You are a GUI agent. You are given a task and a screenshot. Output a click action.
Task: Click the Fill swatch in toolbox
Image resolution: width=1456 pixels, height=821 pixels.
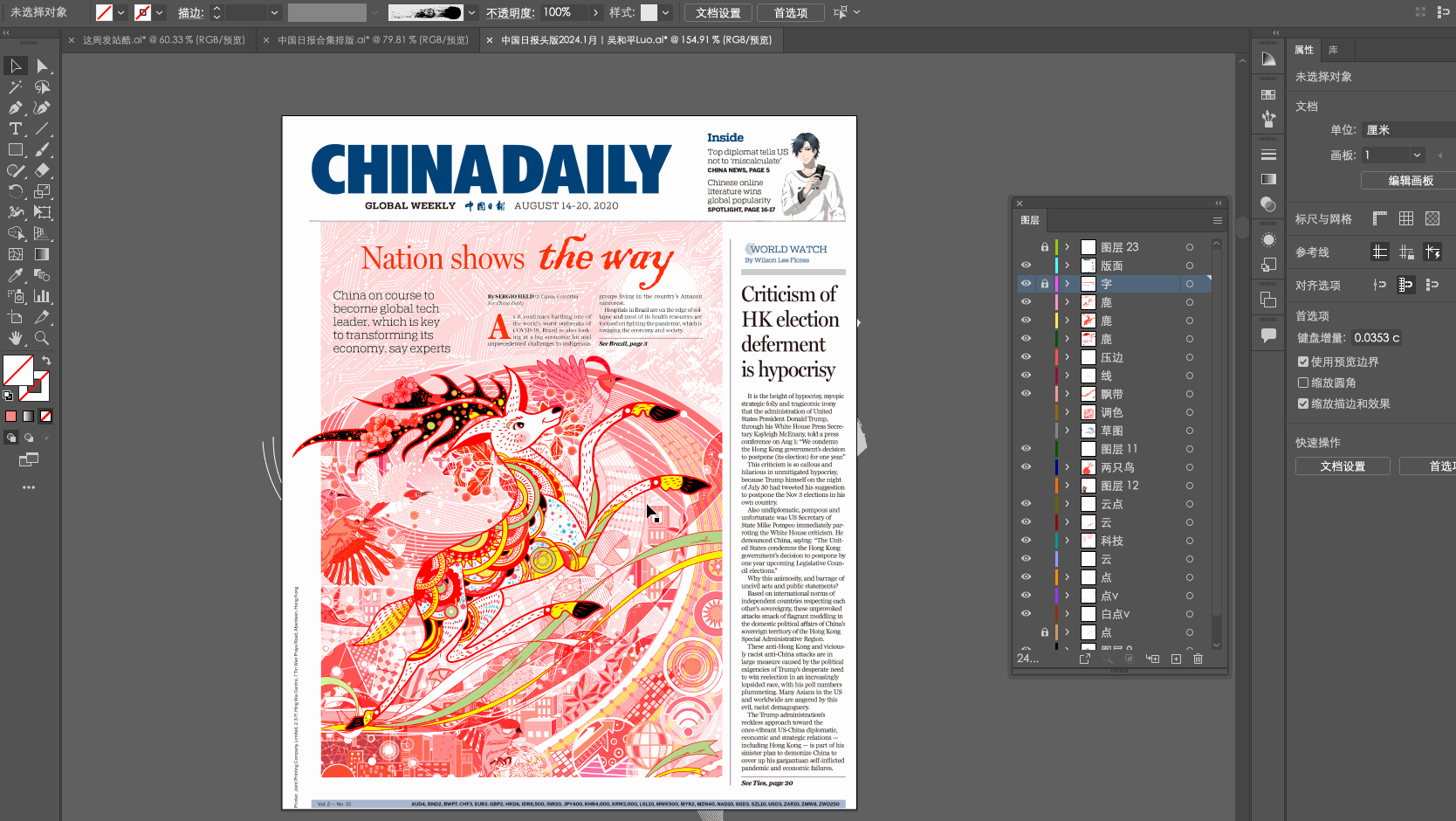(17, 370)
